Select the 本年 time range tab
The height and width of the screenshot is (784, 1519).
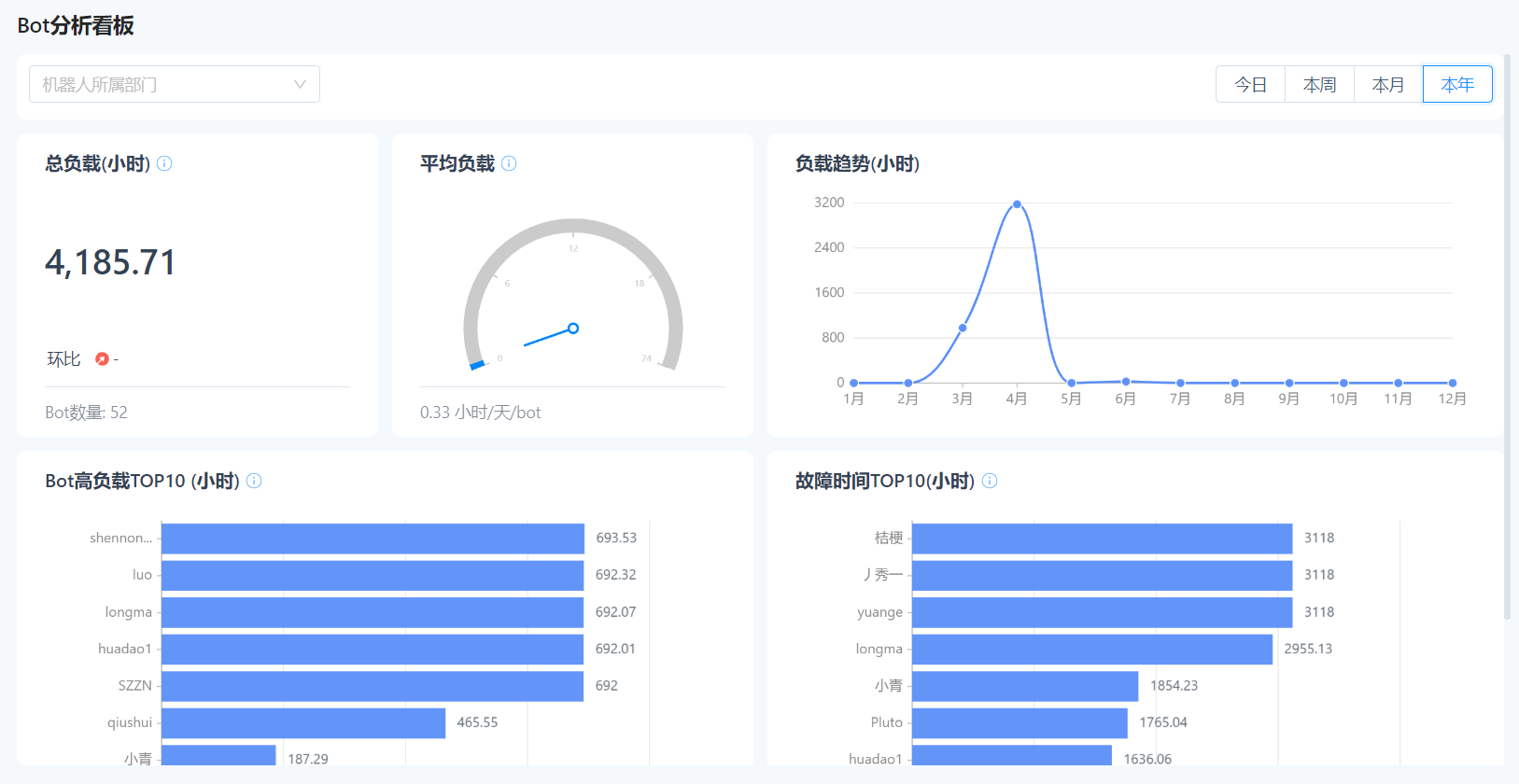(1457, 84)
